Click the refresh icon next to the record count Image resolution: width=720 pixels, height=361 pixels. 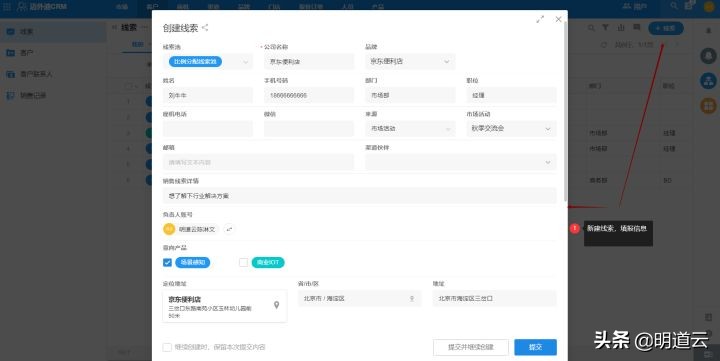coord(604,45)
